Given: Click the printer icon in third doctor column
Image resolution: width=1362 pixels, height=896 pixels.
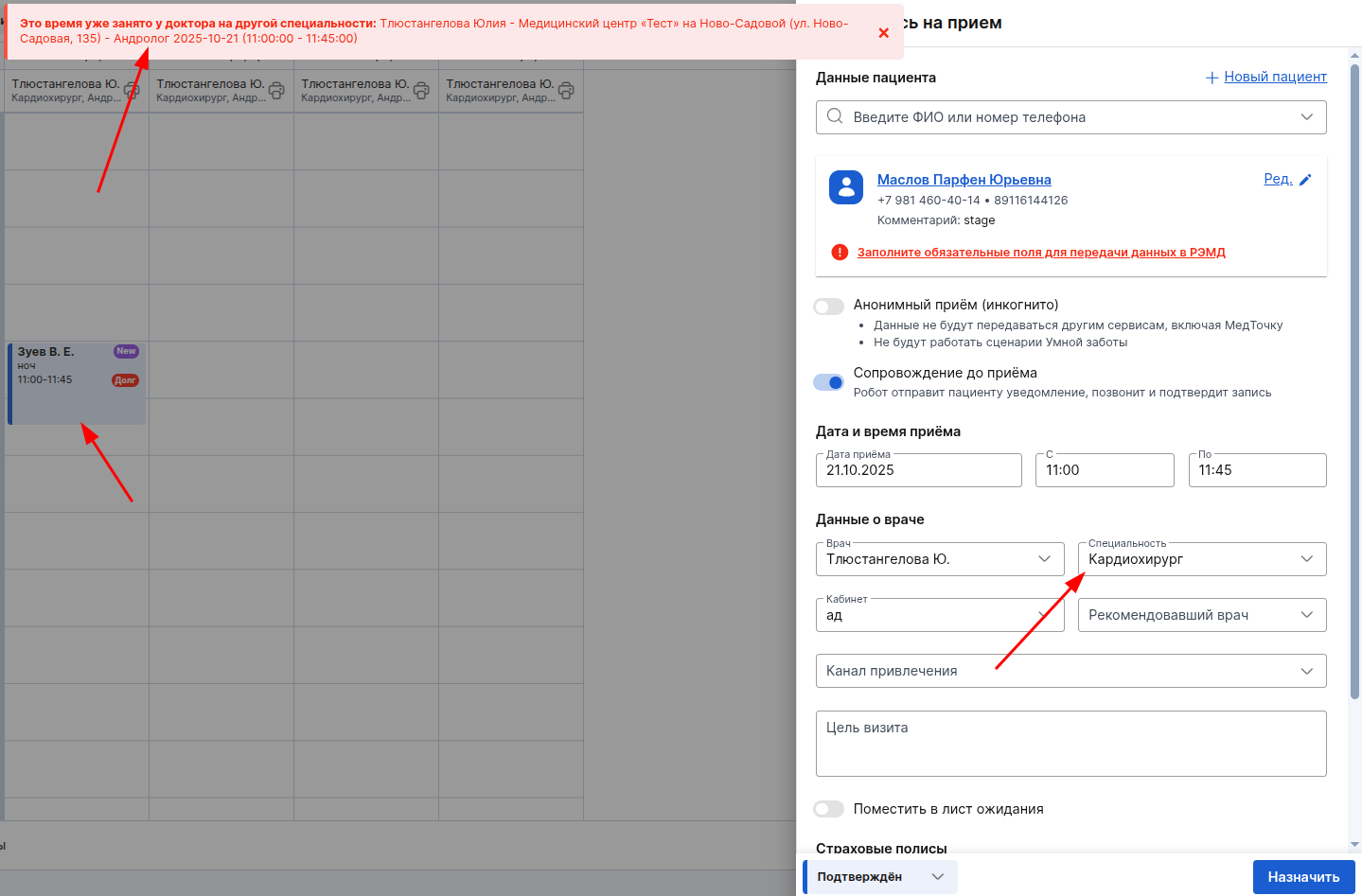Looking at the screenshot, I should click(421, 91).
